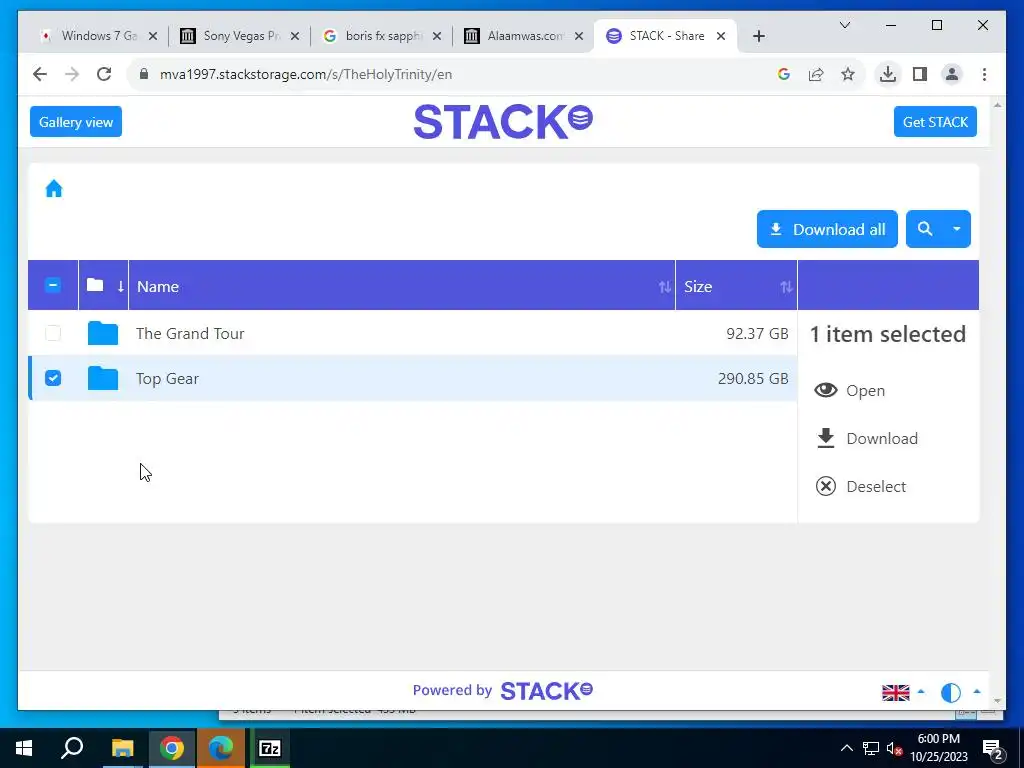Sort by the folder type column
The width and height of the screenshot is (1024, 768).
(104, 285)
